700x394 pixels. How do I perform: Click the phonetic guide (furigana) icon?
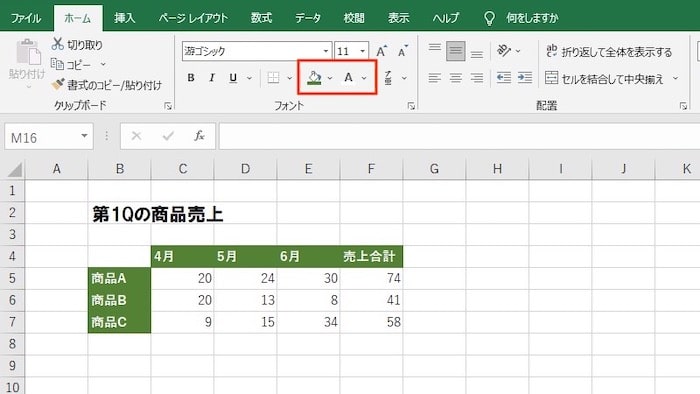coord(388,78)
